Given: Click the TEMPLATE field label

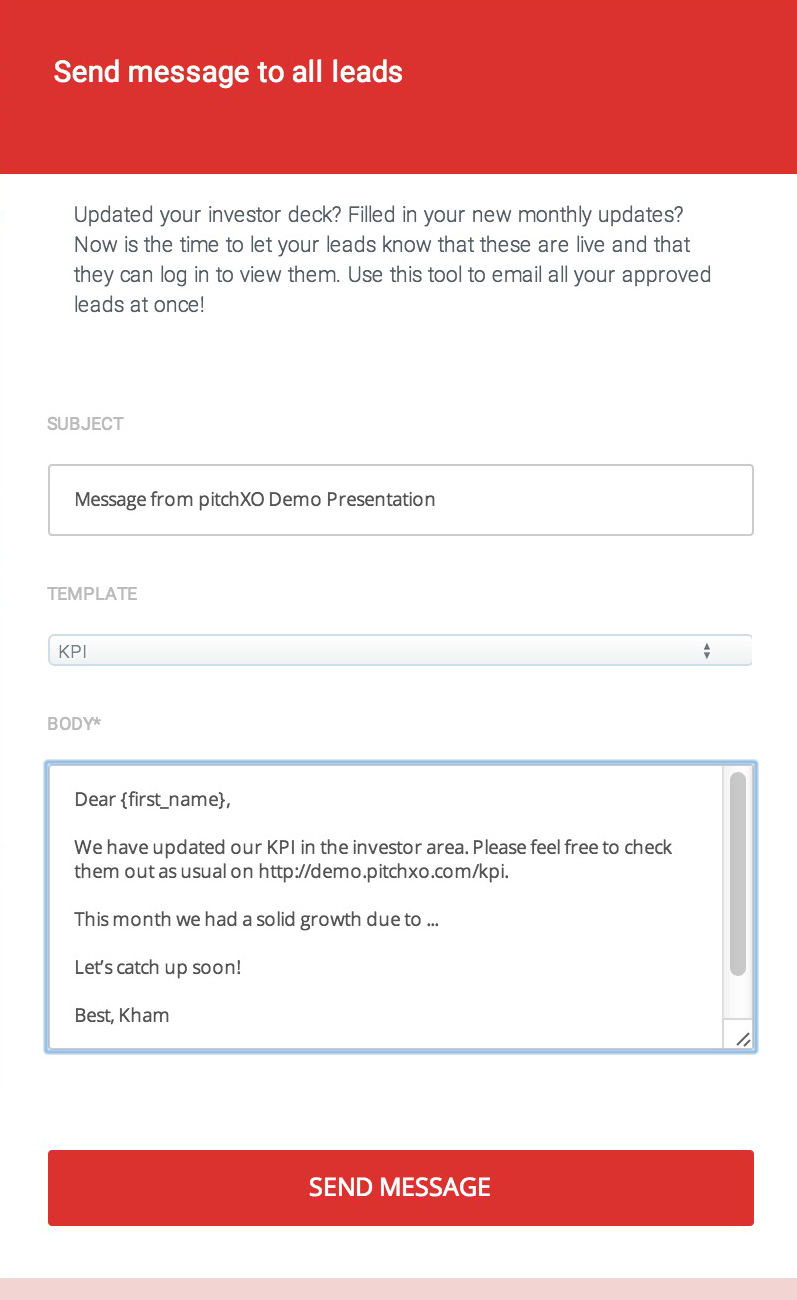Looking at the screenshot, I should [92, 594].
